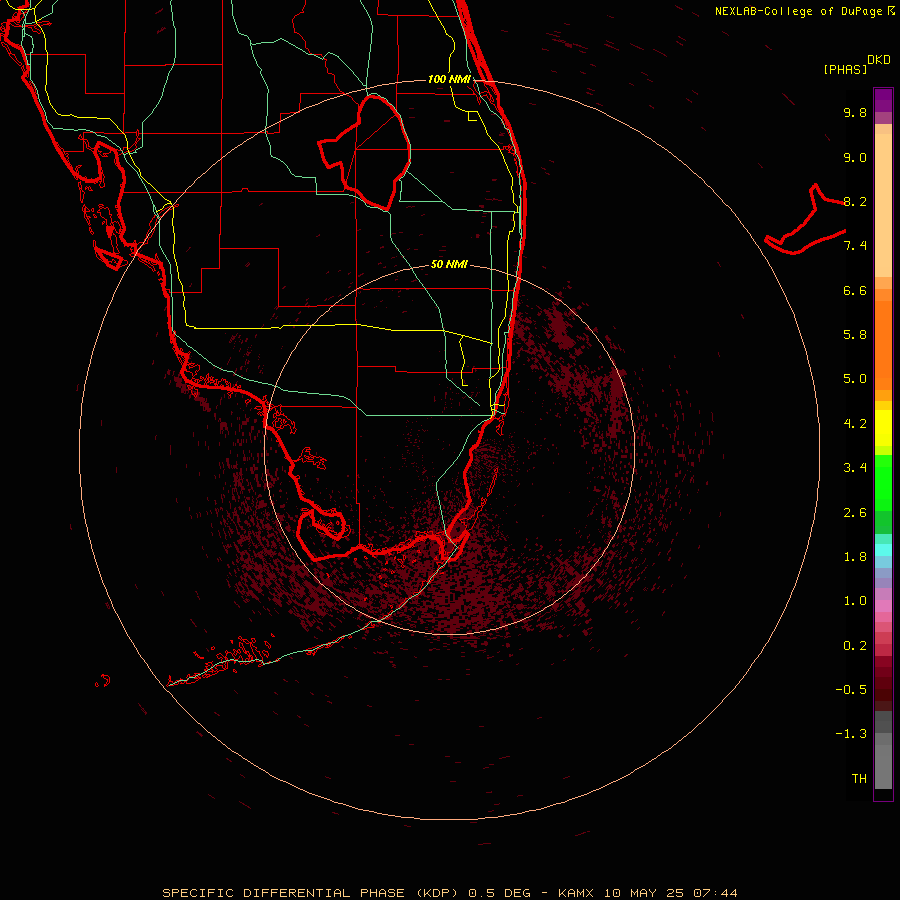
Task: Click the Bahamas island outline at right
Action: [x=805, y=219]
